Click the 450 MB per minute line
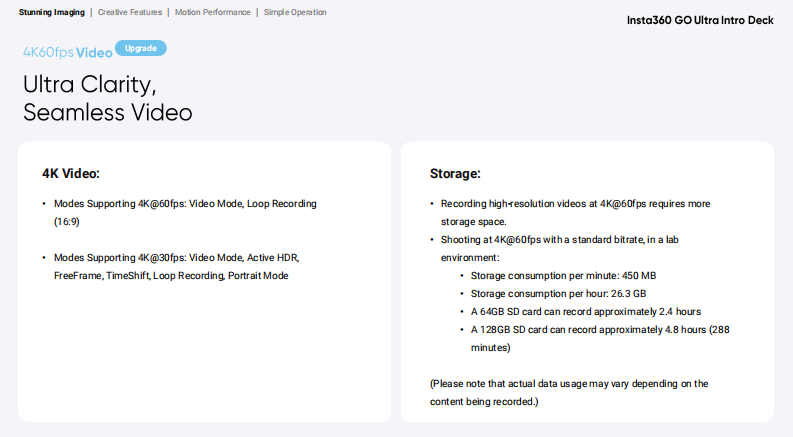Viewport: 793px width, 437px height. coord(563,275)
